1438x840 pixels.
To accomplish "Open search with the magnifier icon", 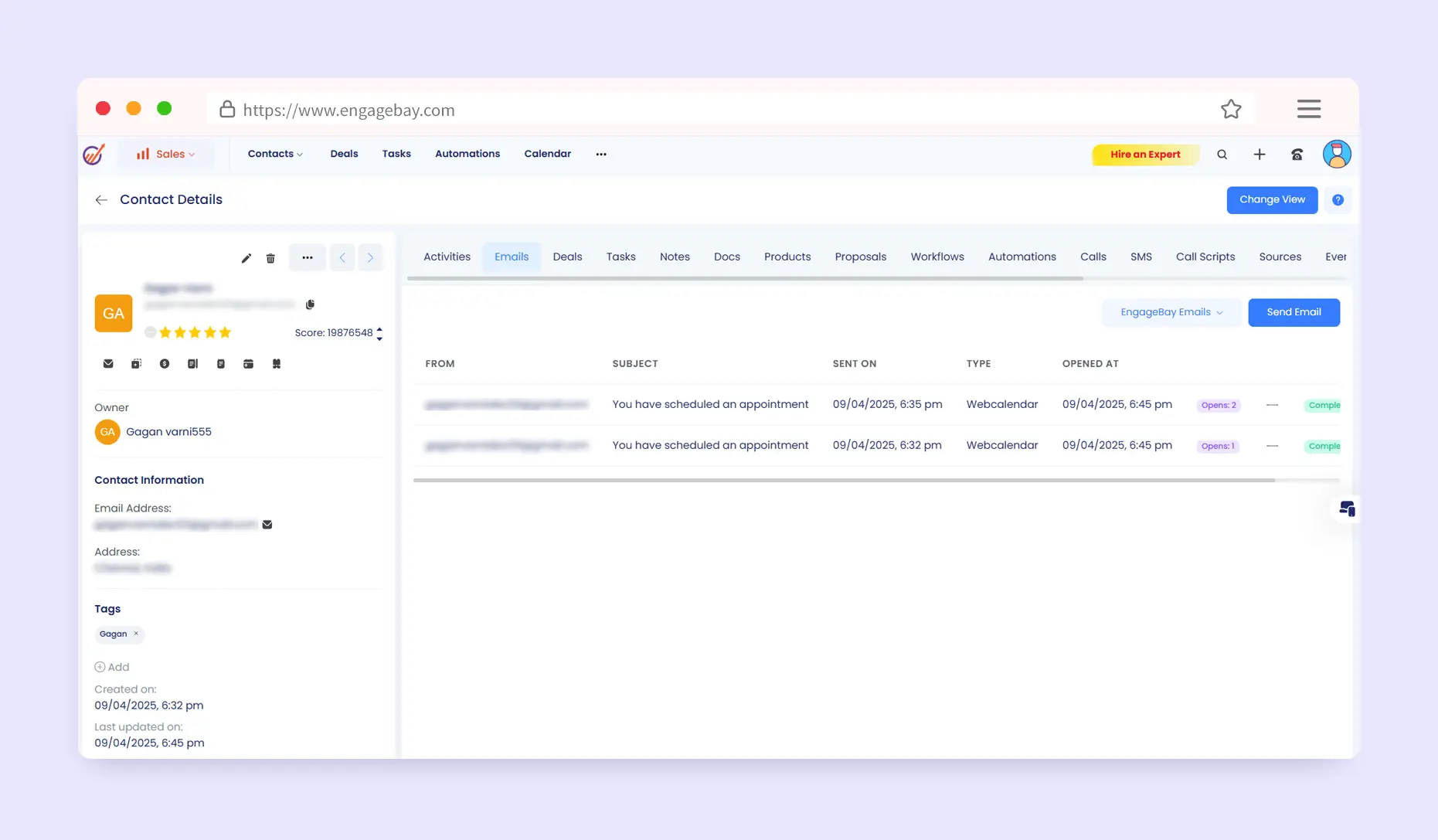I will (x=1222, y=155).
